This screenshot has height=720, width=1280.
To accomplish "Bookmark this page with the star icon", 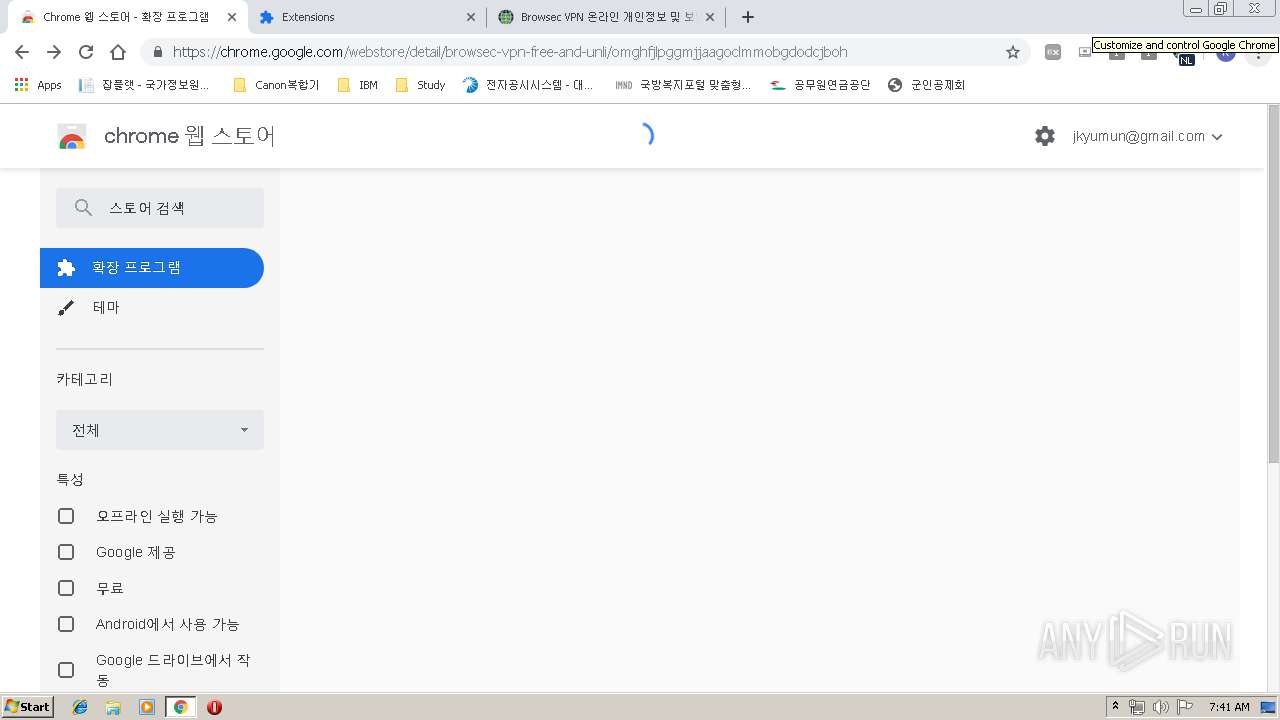I will click(1013, 52).
